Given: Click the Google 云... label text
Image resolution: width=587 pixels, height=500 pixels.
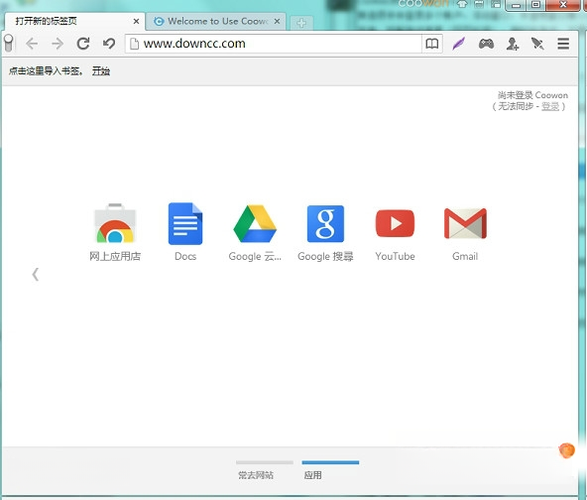Looking at the screenshot, I should coord(255,256).
